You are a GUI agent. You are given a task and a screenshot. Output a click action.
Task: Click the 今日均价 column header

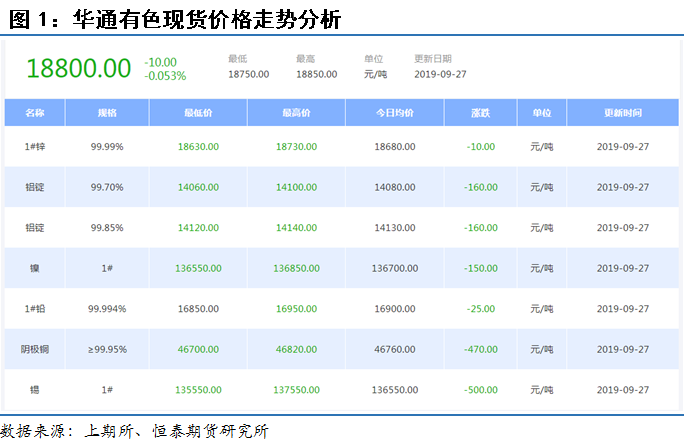(x=395, y=113)
